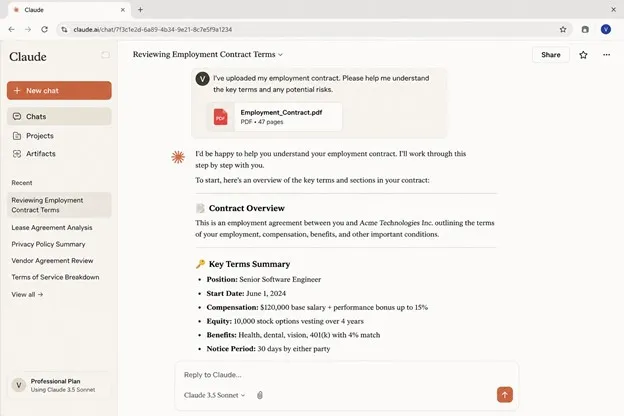Start a New chat
The width and height of the screenshot is (624, 416).
[59, 90]
